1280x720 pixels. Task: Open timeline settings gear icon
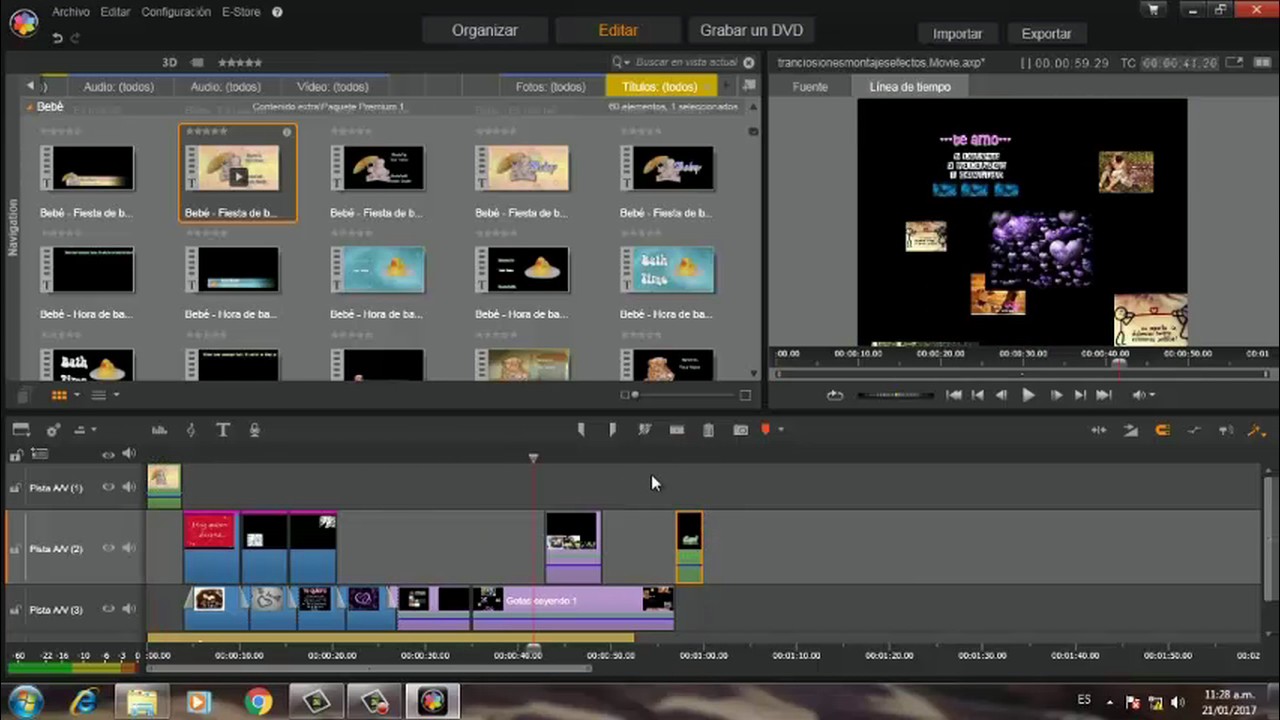(x=53, y=430)
